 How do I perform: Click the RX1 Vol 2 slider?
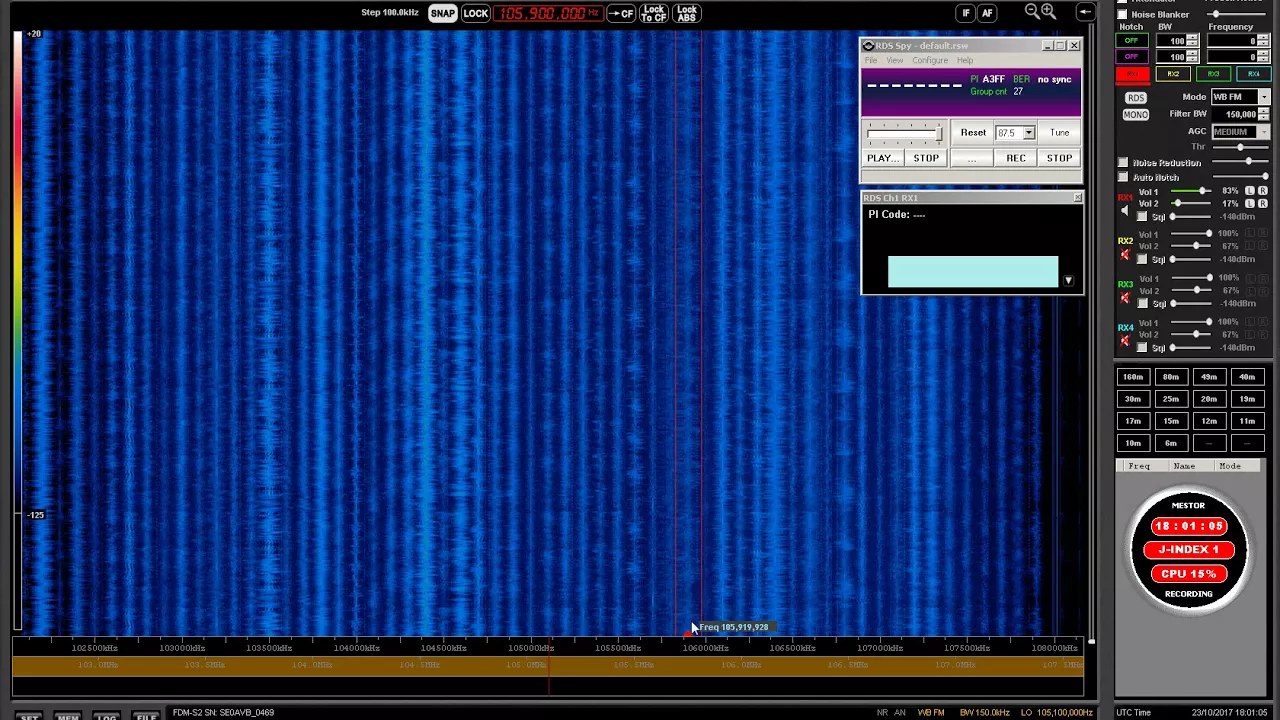pyautogui.click(x=1192, y=203)
